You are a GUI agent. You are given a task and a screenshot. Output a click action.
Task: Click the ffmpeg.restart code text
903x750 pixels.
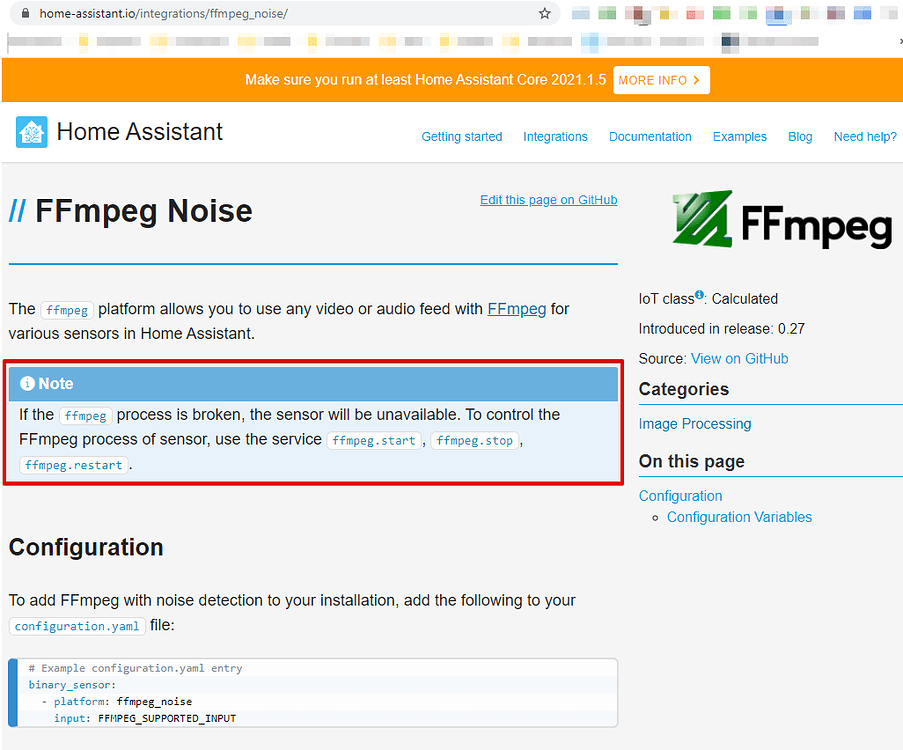pyautogui.click(x=73, y=465)
